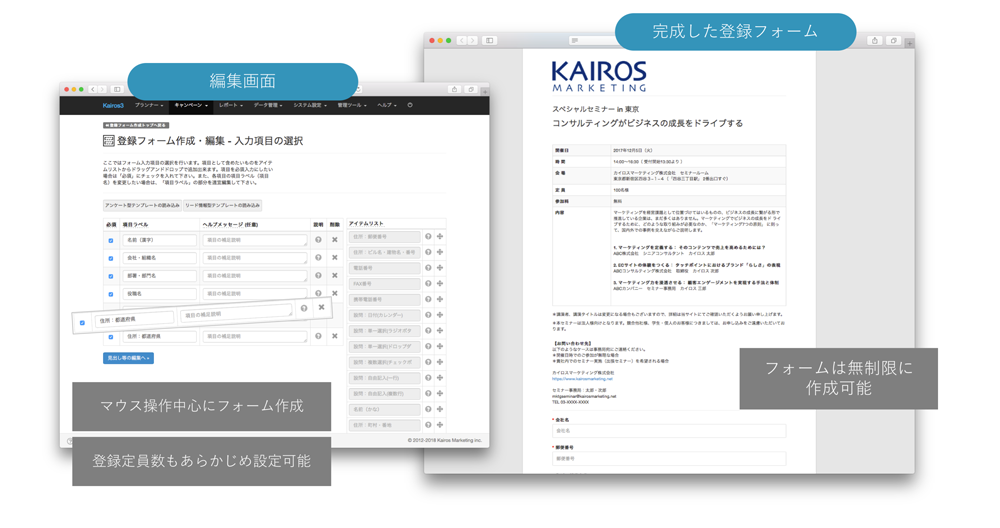Show tab overview in KAIROS form window
The height and width of the screenshot is (528, 1000).
[x=893, y=40]
